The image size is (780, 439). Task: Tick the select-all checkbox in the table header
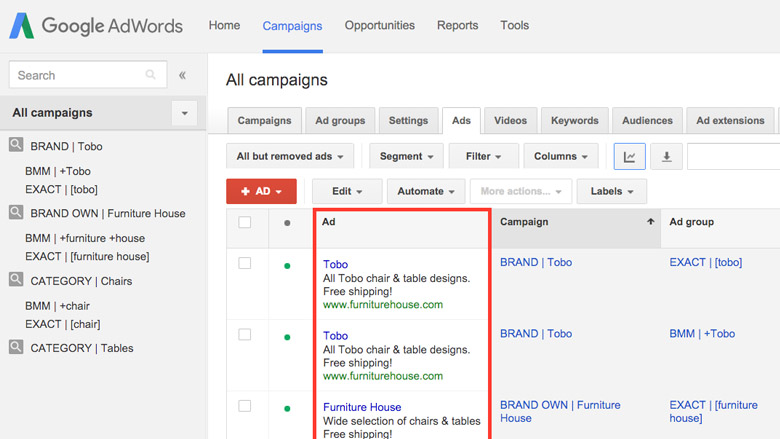coord(245,222)
